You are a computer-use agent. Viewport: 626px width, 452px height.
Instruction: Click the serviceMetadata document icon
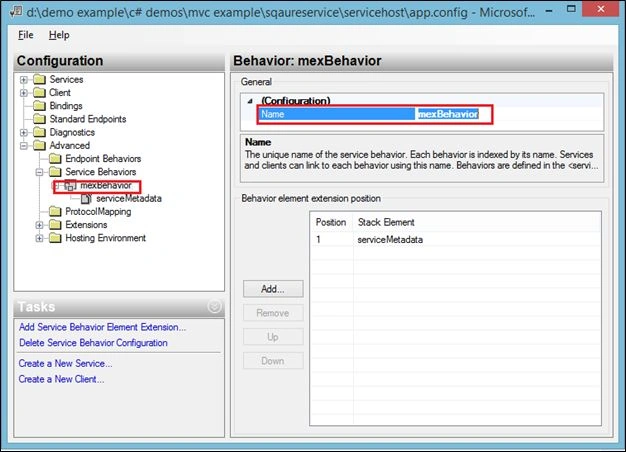click(86, 198)
